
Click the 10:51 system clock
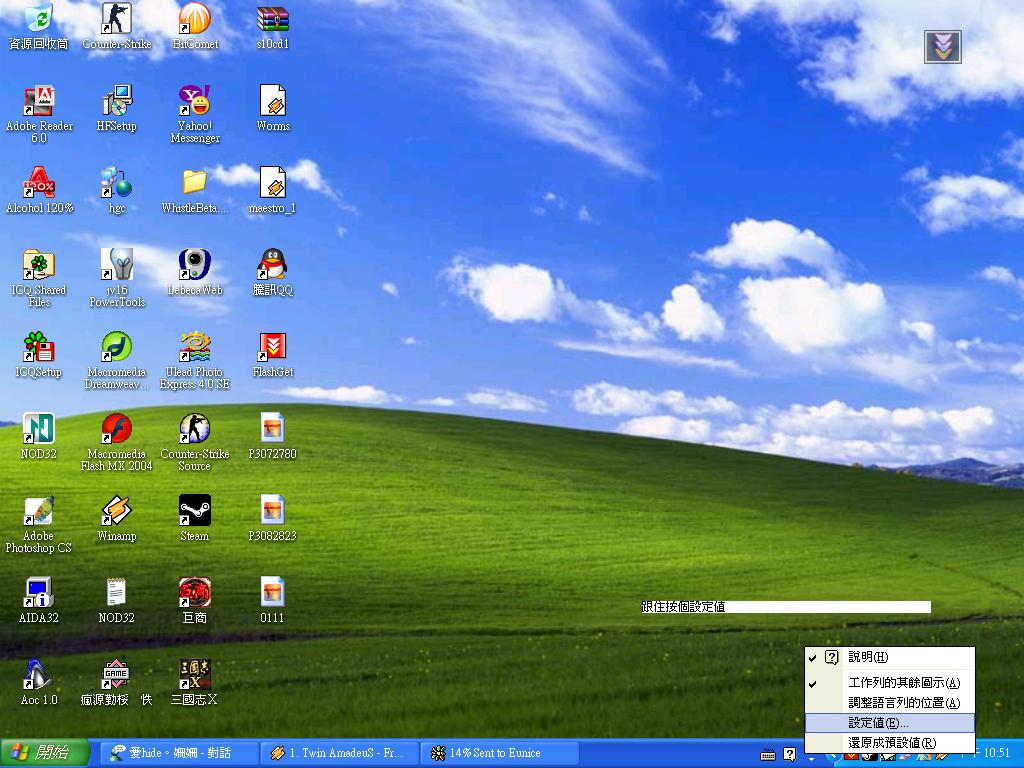pos(997,753)
